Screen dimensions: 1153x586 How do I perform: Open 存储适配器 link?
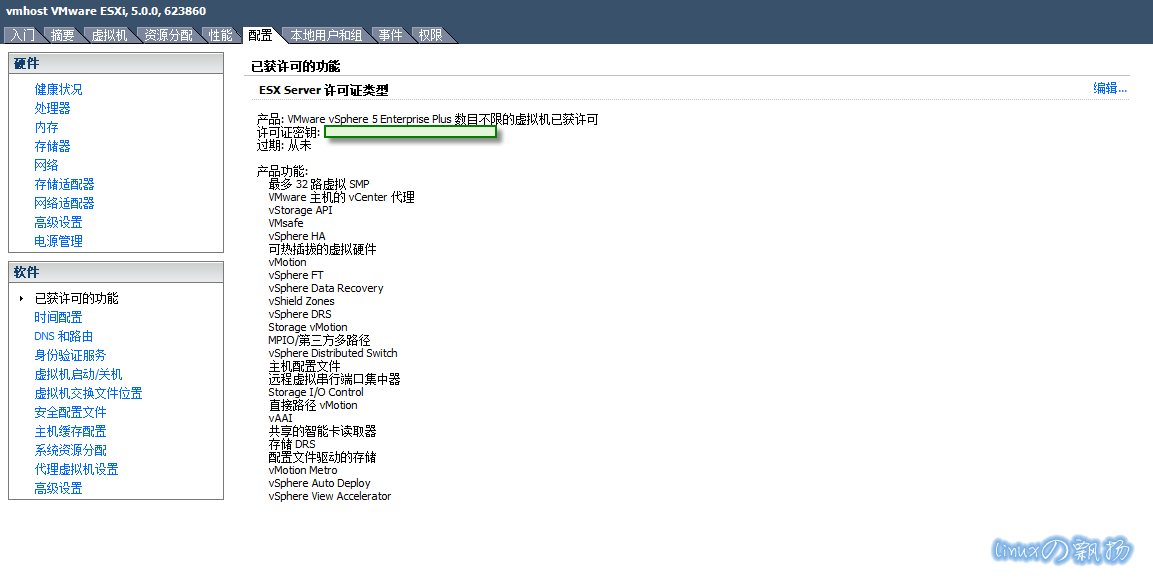[64, 185]
